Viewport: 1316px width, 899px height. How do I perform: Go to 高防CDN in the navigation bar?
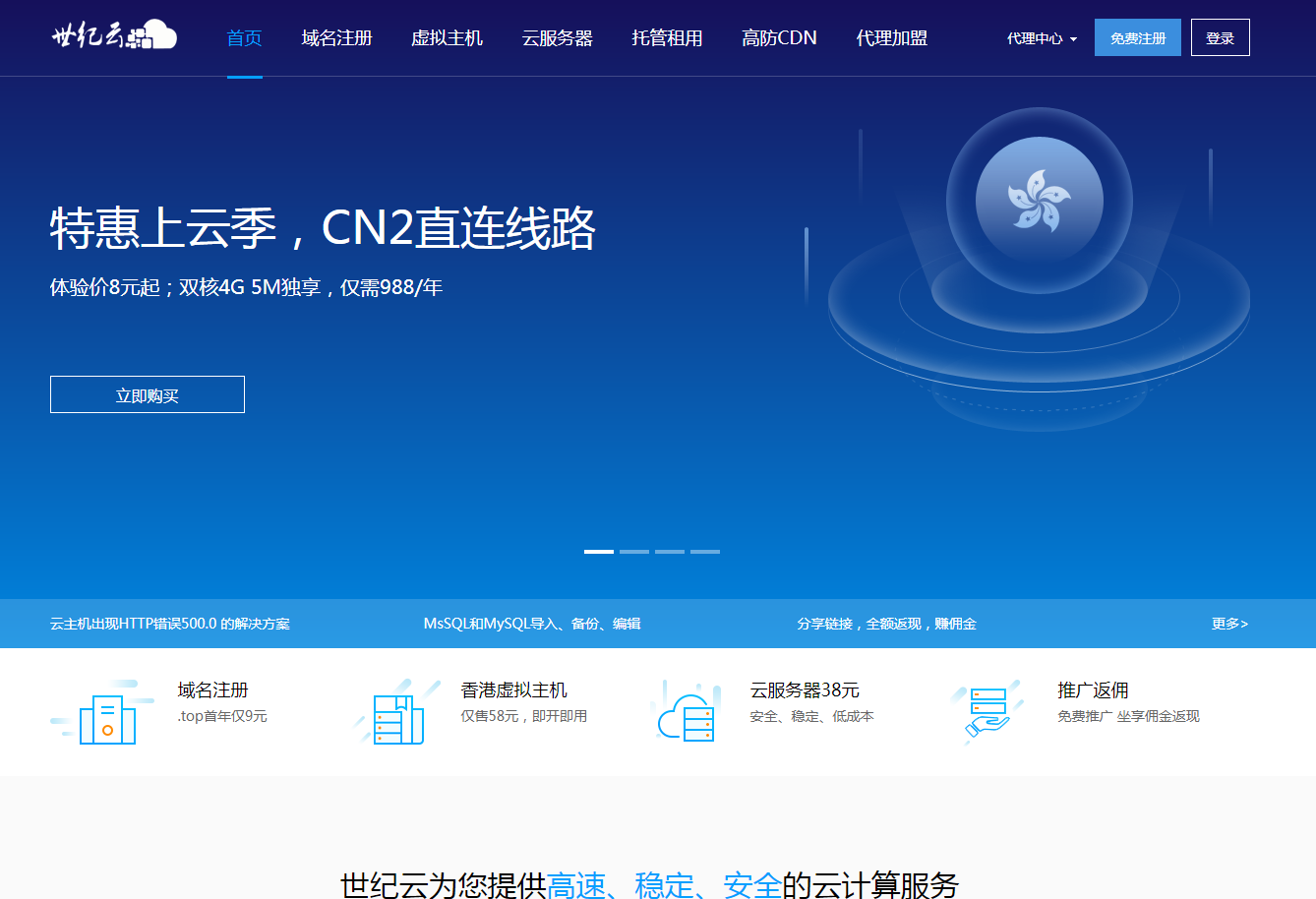coord(779,38)
